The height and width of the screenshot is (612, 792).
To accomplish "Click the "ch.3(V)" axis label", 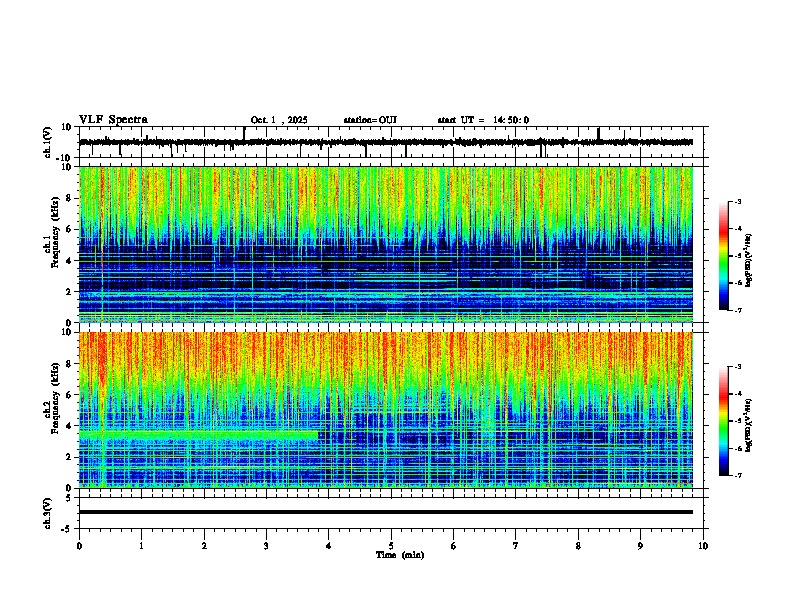I will coord(48,513).
